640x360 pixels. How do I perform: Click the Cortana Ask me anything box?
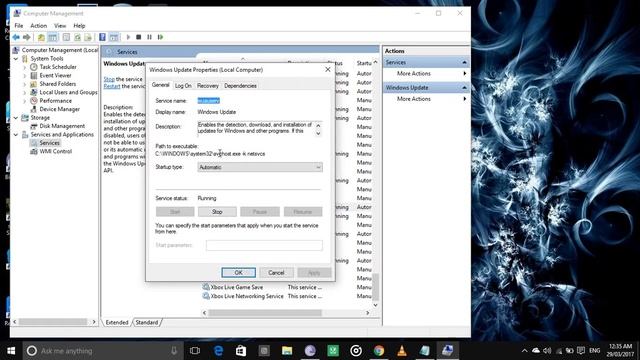click(x=102, y=351)
